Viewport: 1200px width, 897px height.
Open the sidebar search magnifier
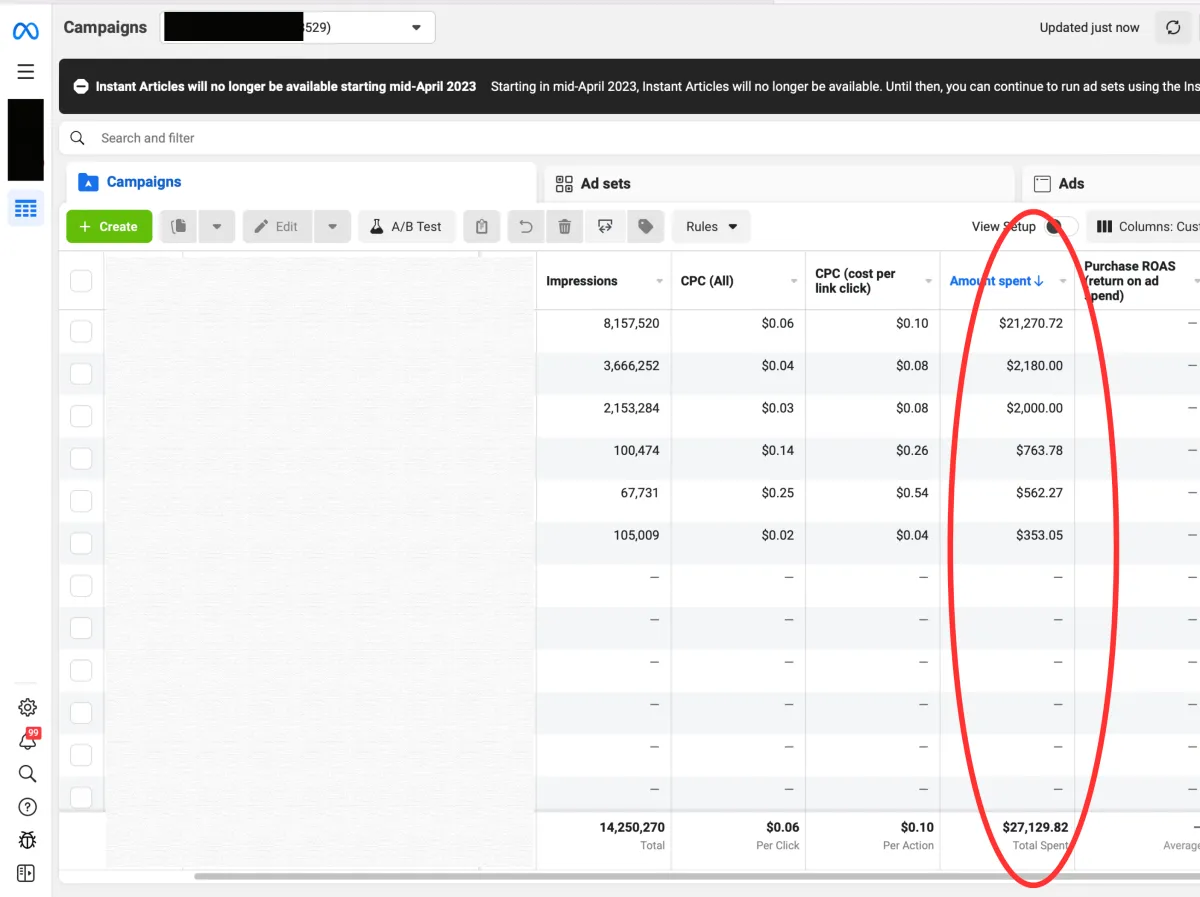pyautogui.click(x=27, y=774)
